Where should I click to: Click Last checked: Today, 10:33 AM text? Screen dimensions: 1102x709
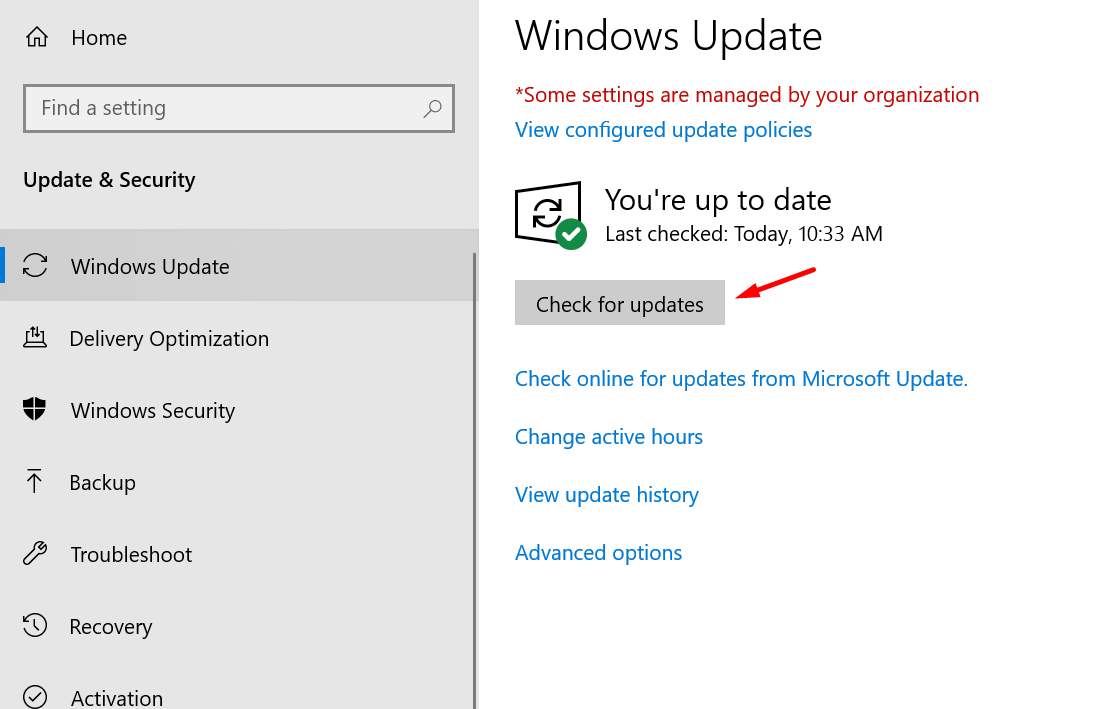click(744, 234)
